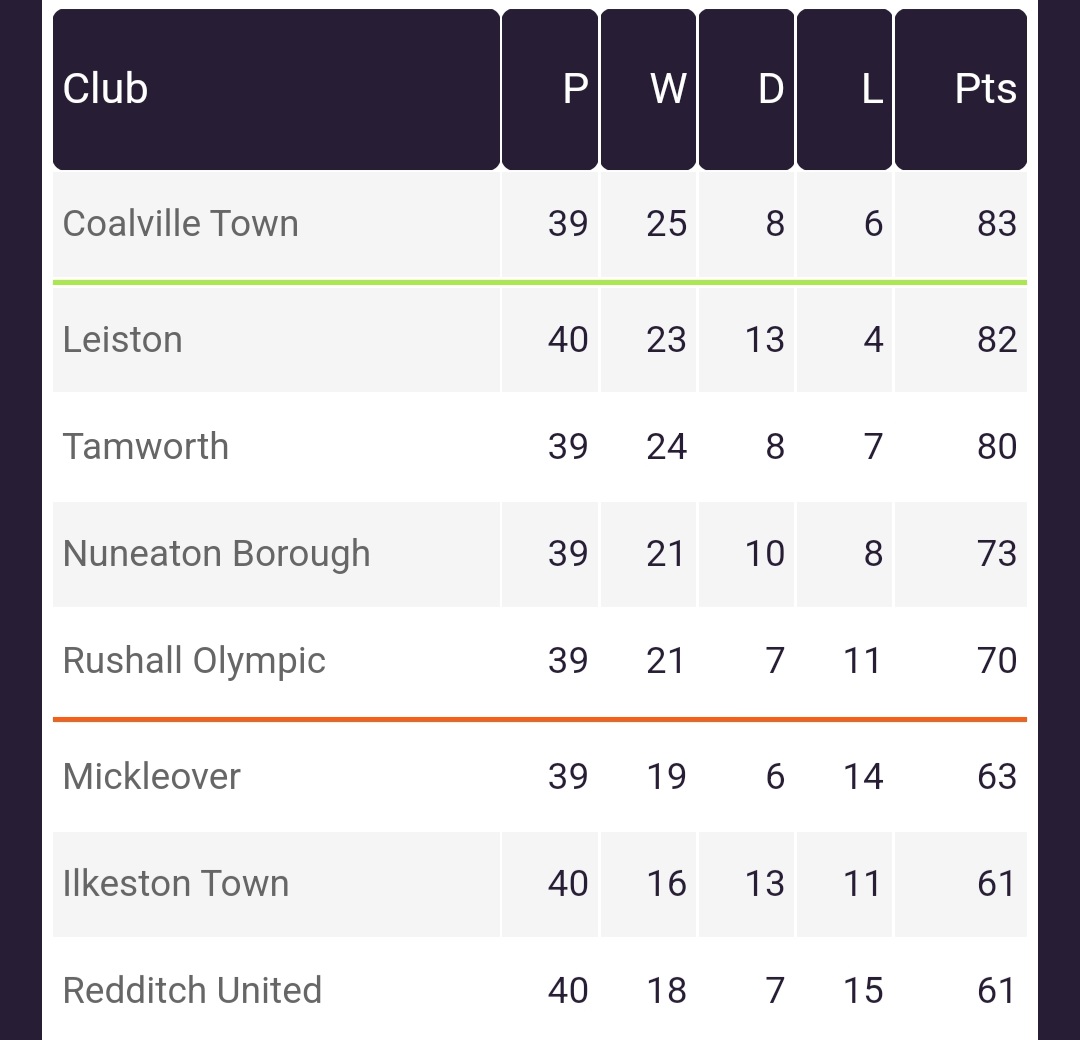Viewport: 1080px width, 1040px height.
Task: Sort by the W wins column header
Action: pos(648,90)
